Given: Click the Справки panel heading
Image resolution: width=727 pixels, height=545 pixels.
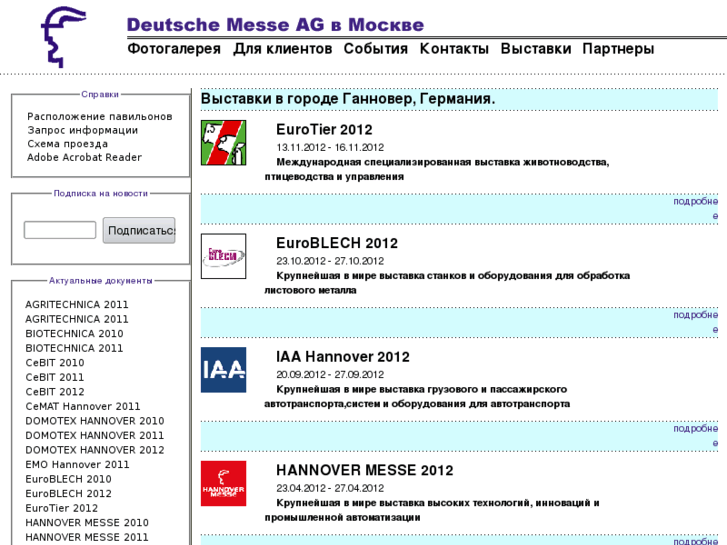Looking at the screenshot, I should pyautogui.click(x=100, y=94).
